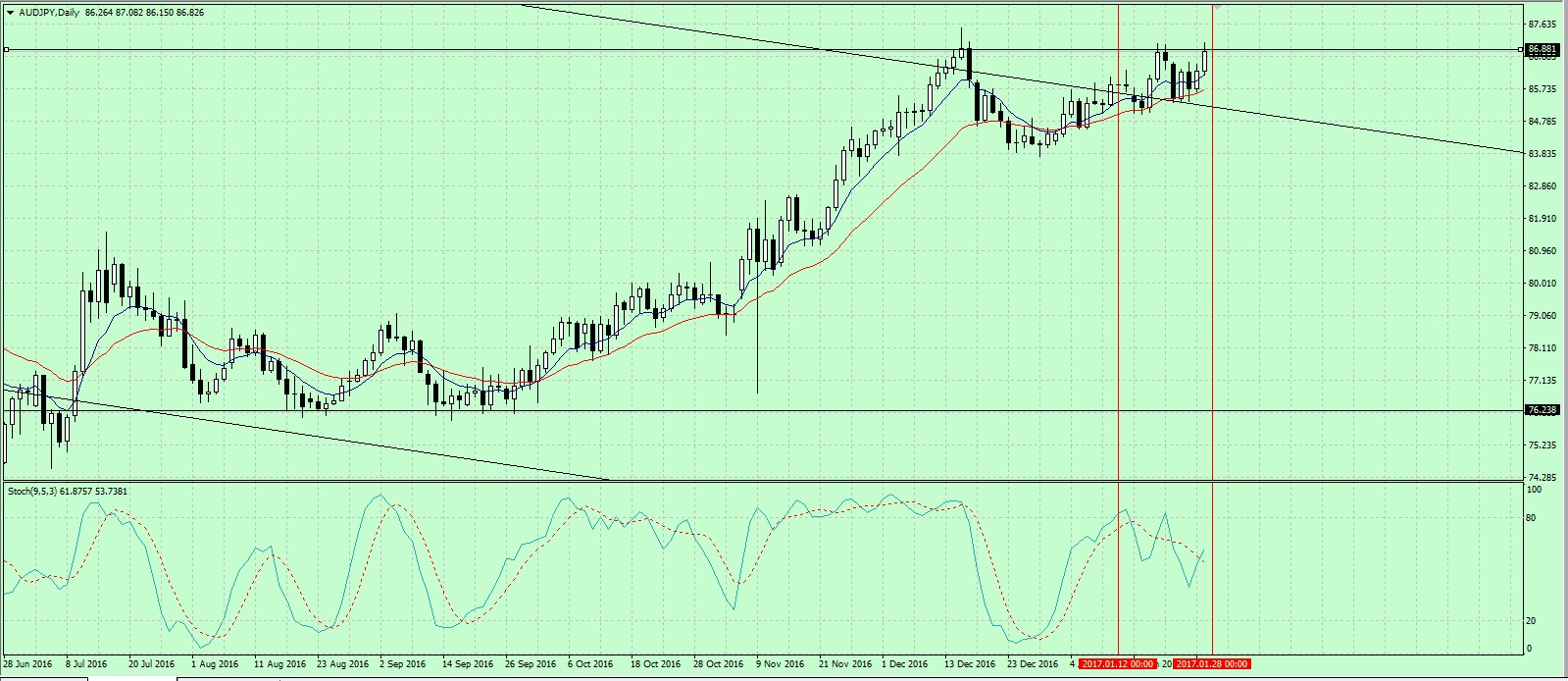
Task: Click 82.860 on the price scale
Action: 1543,186
